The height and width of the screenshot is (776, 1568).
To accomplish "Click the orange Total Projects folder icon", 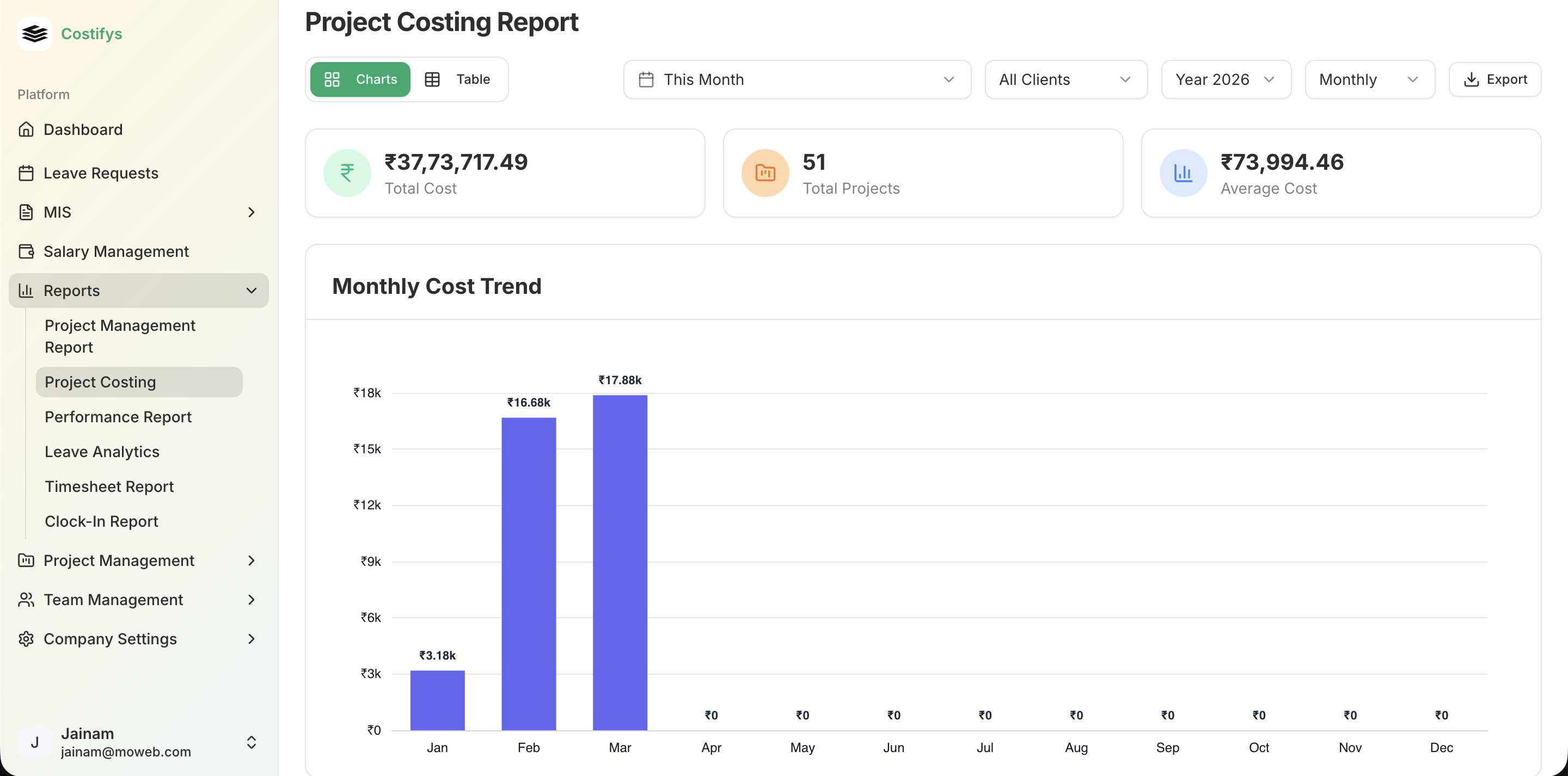I will tap(764, 173).
